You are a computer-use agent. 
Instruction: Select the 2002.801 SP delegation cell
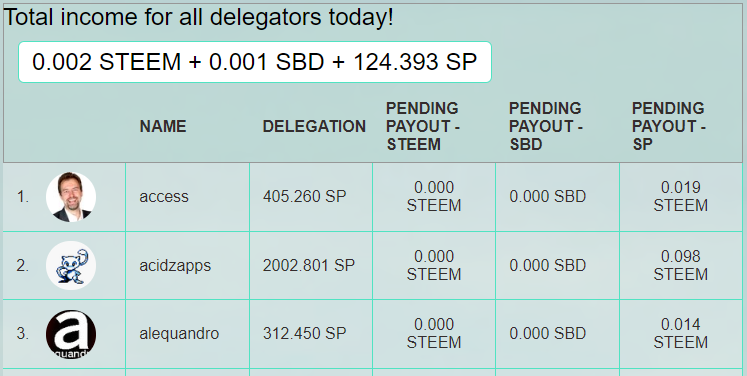tap(309, 265)
